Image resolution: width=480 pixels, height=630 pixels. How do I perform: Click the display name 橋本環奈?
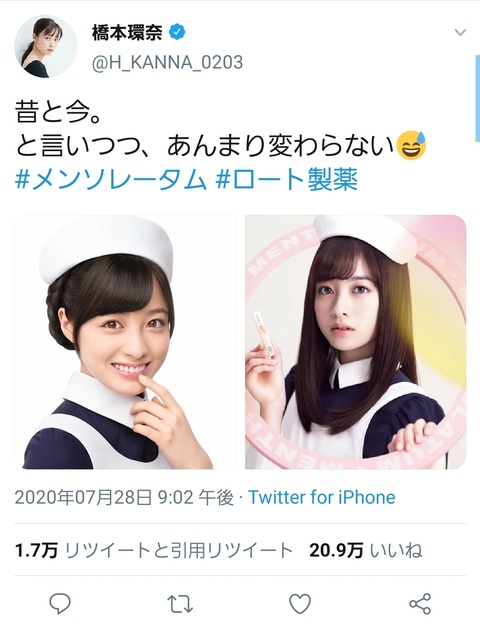click(127, 32)
